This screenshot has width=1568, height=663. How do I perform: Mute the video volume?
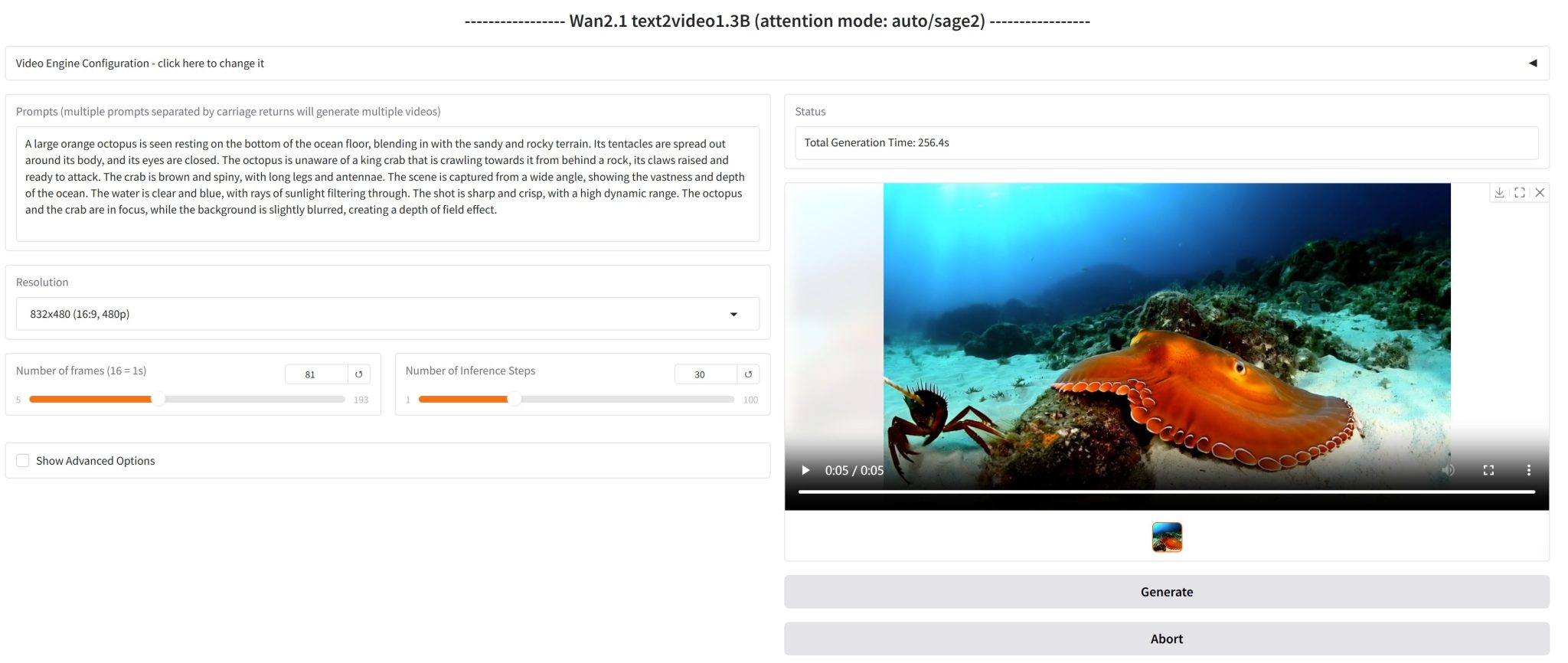click(x=1448, y=470)
